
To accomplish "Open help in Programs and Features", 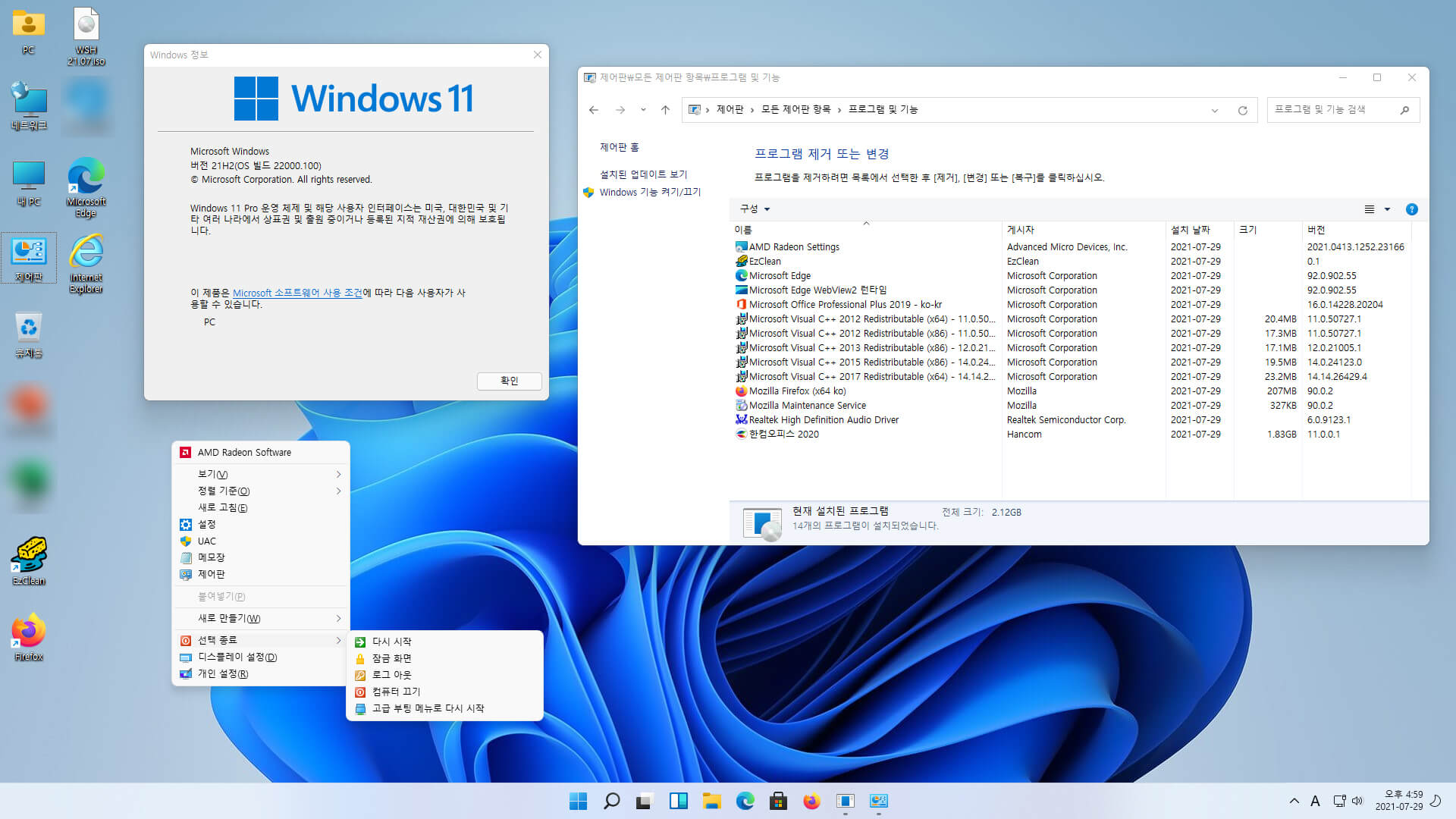I will click(x=1411, y=209).
